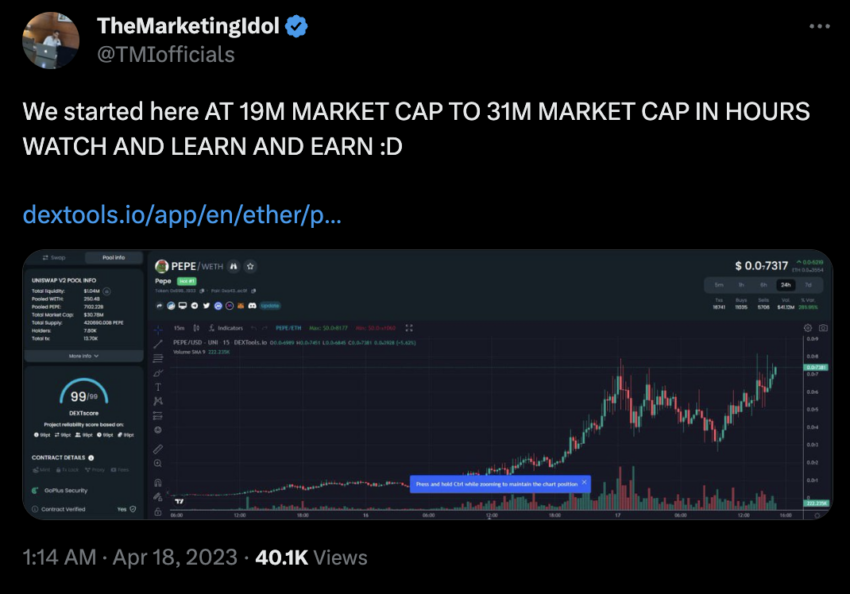Open the dextools.io link in tweet
Image resolution: width=850 pixels, height=594 pixels.
click(181, 215)
